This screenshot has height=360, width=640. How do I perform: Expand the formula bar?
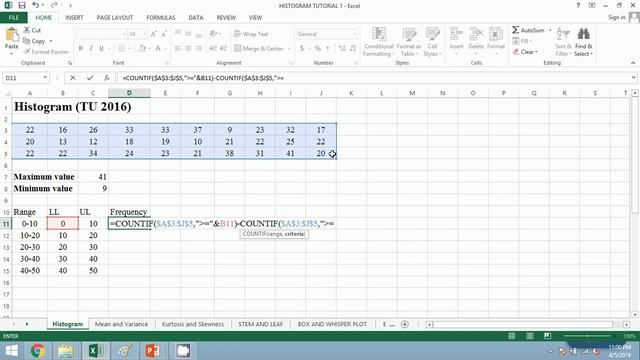click(633, 78)
